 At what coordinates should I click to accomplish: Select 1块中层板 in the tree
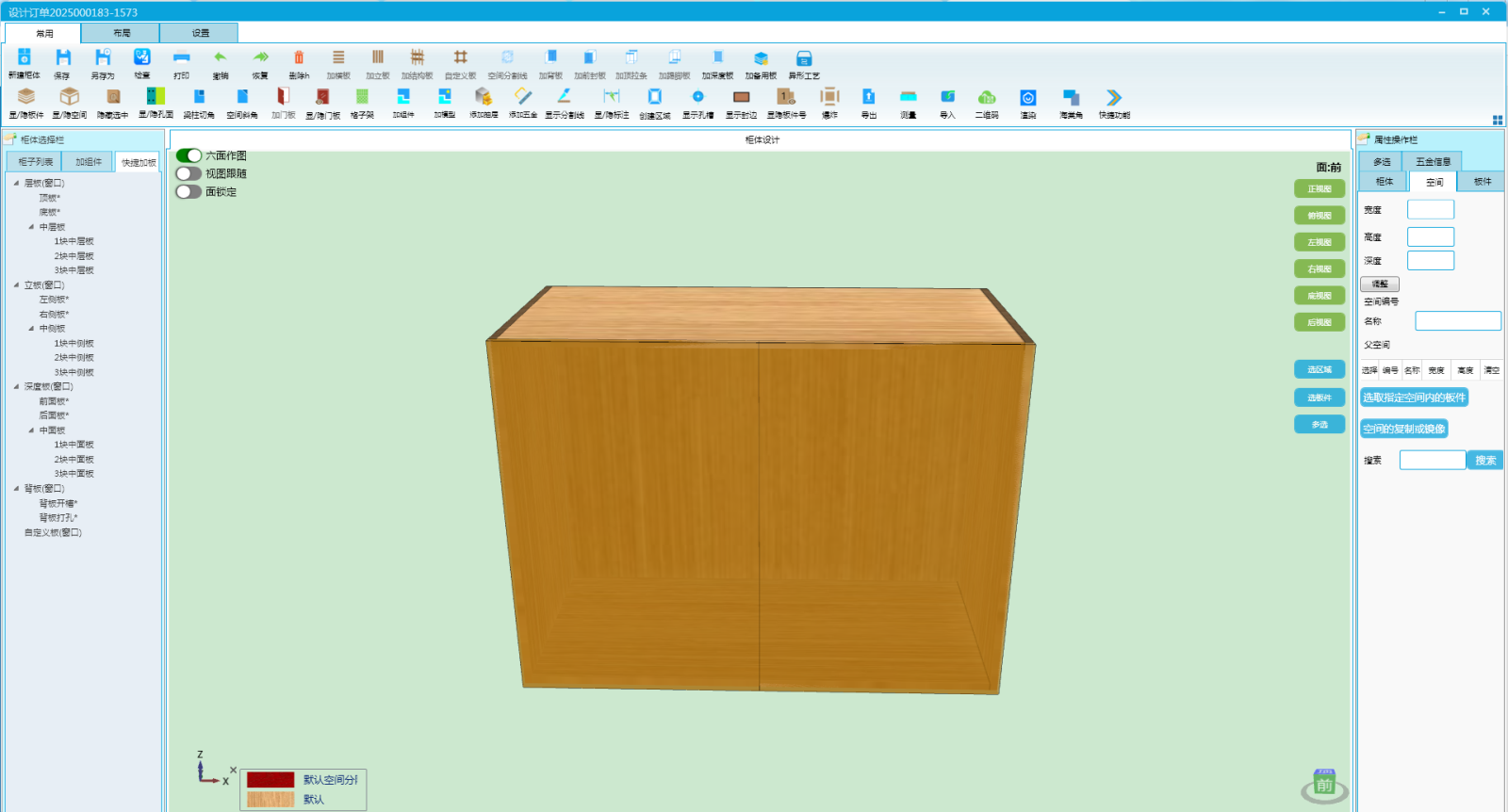pos(74,241)
